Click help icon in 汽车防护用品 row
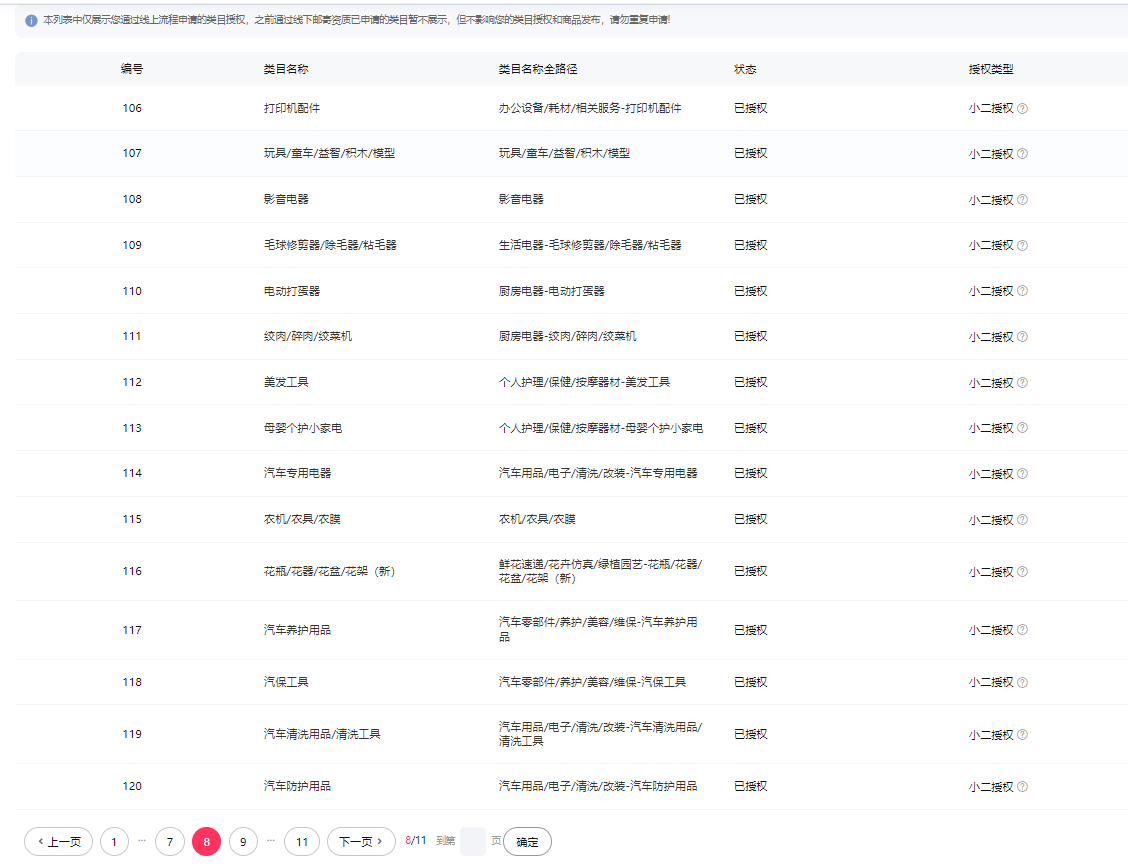 click(1022, 788)
